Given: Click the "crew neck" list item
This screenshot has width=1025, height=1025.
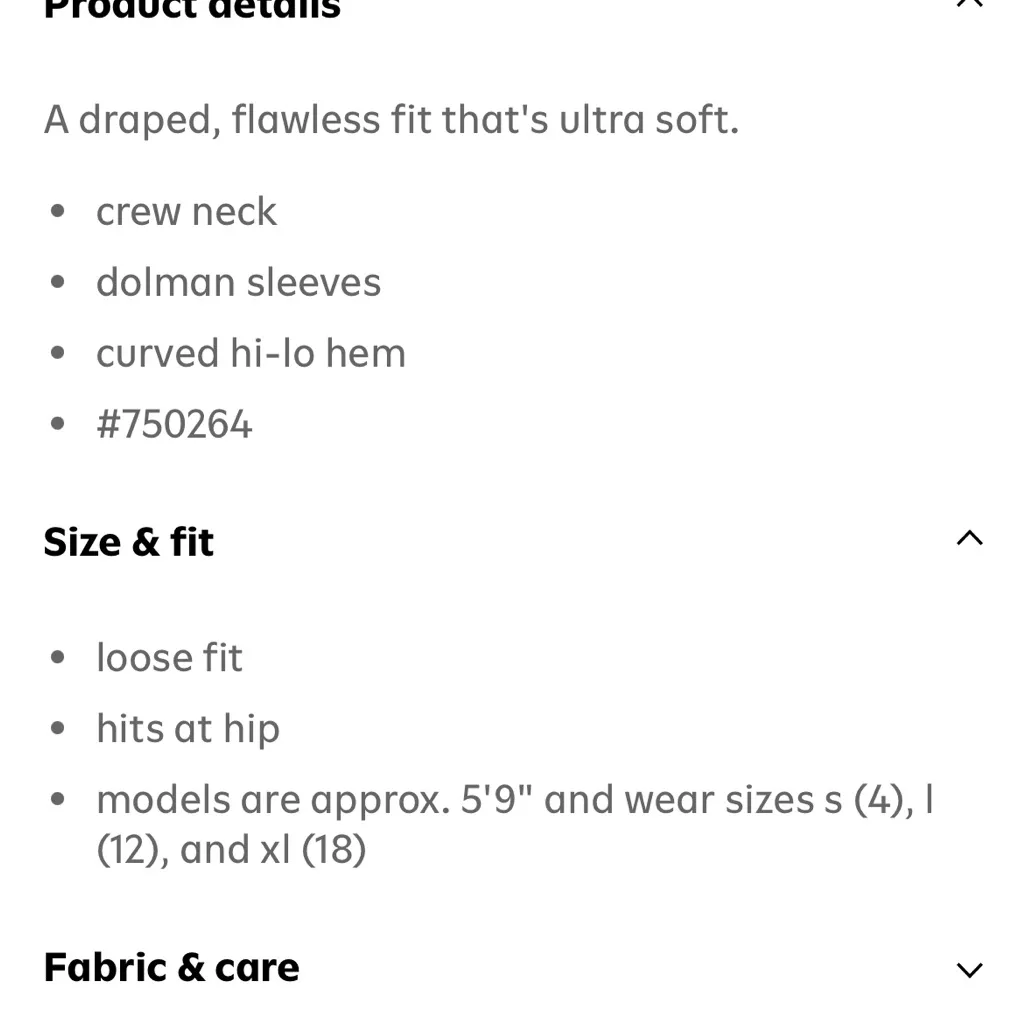Looking at the screenshot, I should point(186,212).
